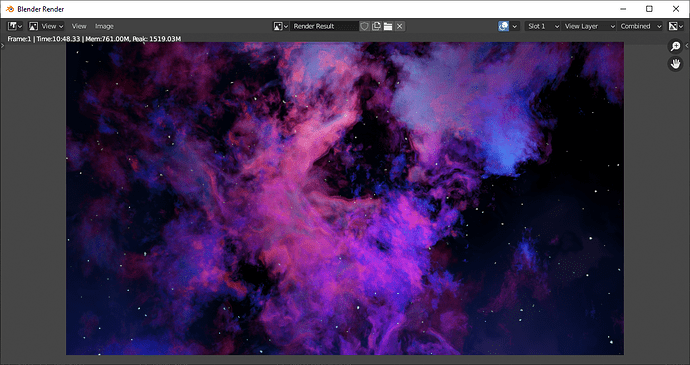Open the Image menu

click(x=104, y=26)
